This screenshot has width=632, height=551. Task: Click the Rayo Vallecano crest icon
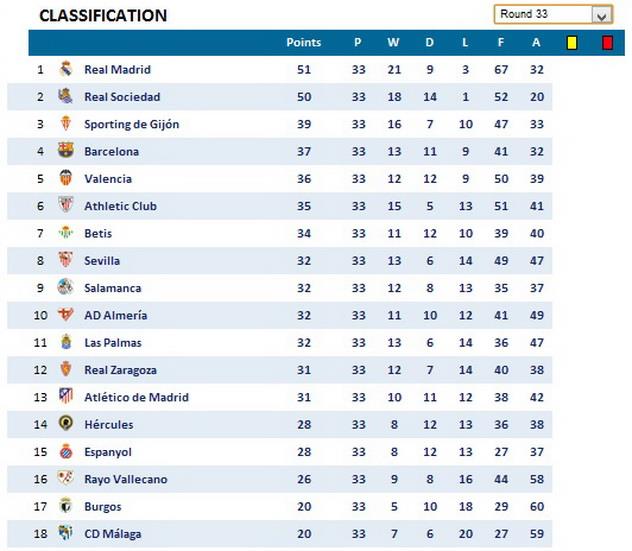tap(66, 479)
